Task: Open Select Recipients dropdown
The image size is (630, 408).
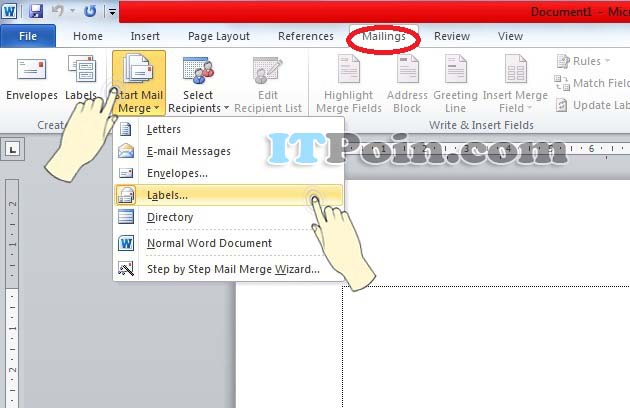Action: click(x=198, y=84)
